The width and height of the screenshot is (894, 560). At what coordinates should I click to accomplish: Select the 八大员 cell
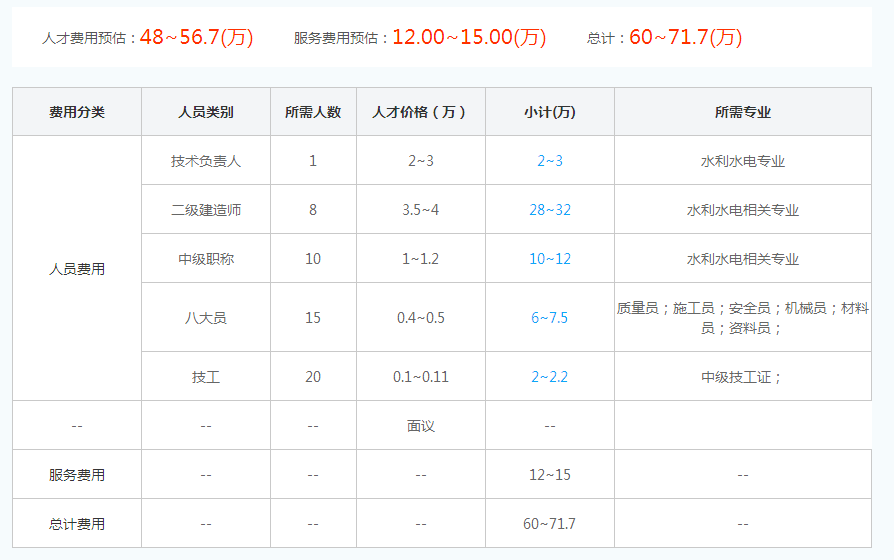[206, 318]
